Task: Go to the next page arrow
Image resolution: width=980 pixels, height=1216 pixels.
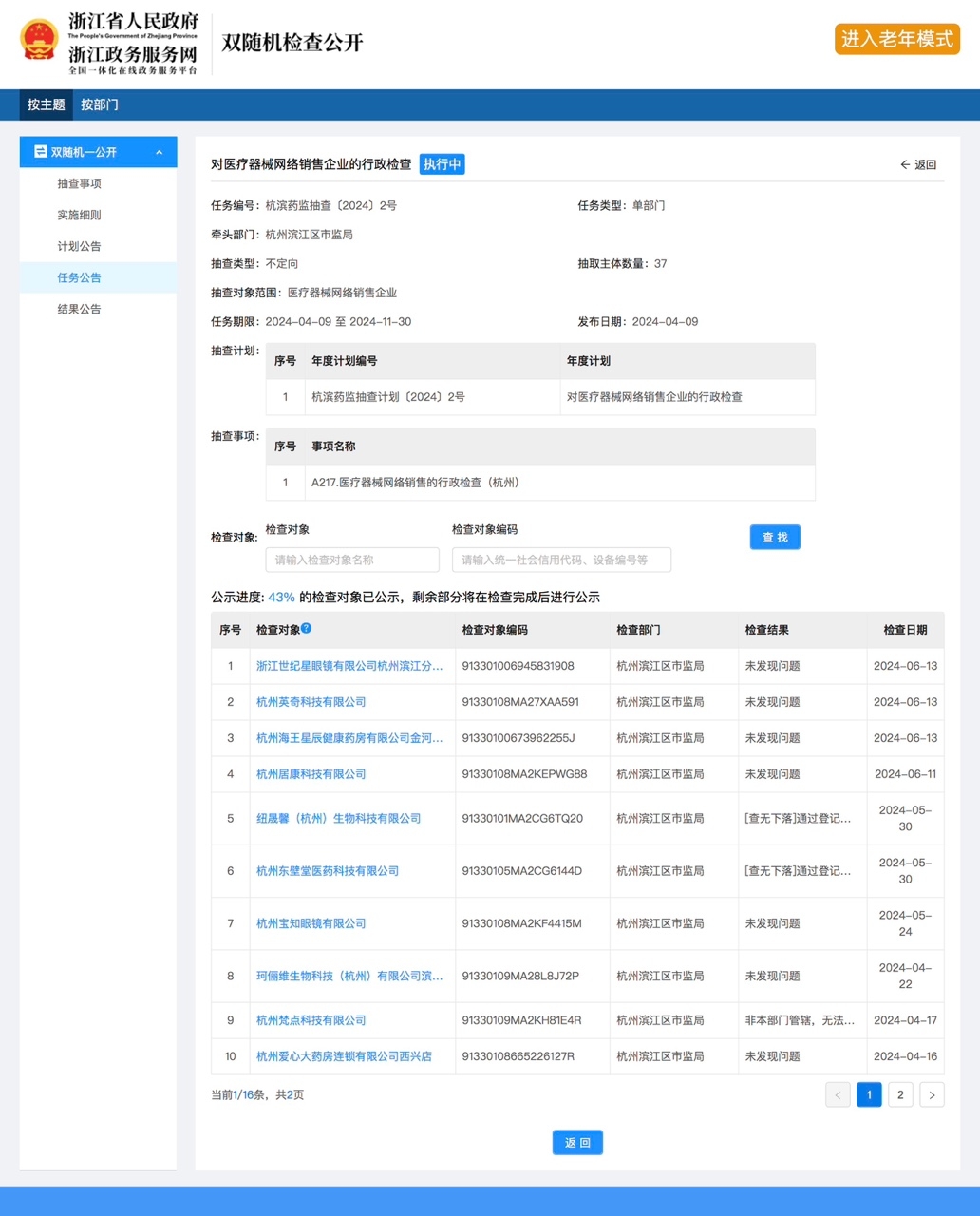Action: (932, 1095)
